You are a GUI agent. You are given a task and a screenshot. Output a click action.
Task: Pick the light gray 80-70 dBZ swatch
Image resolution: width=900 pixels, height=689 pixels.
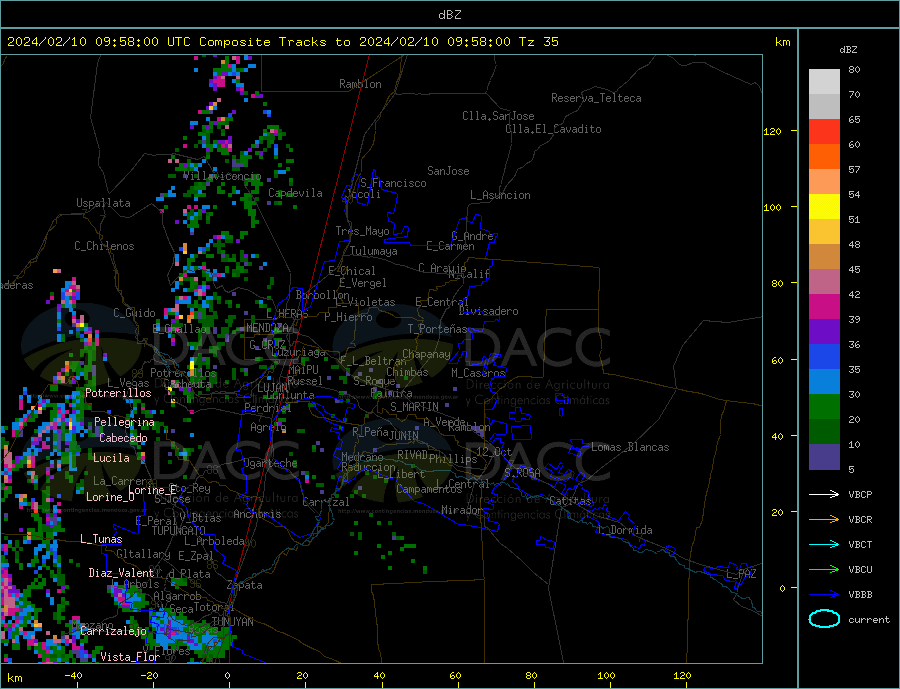pyautogui.click(x=824, y=82)
